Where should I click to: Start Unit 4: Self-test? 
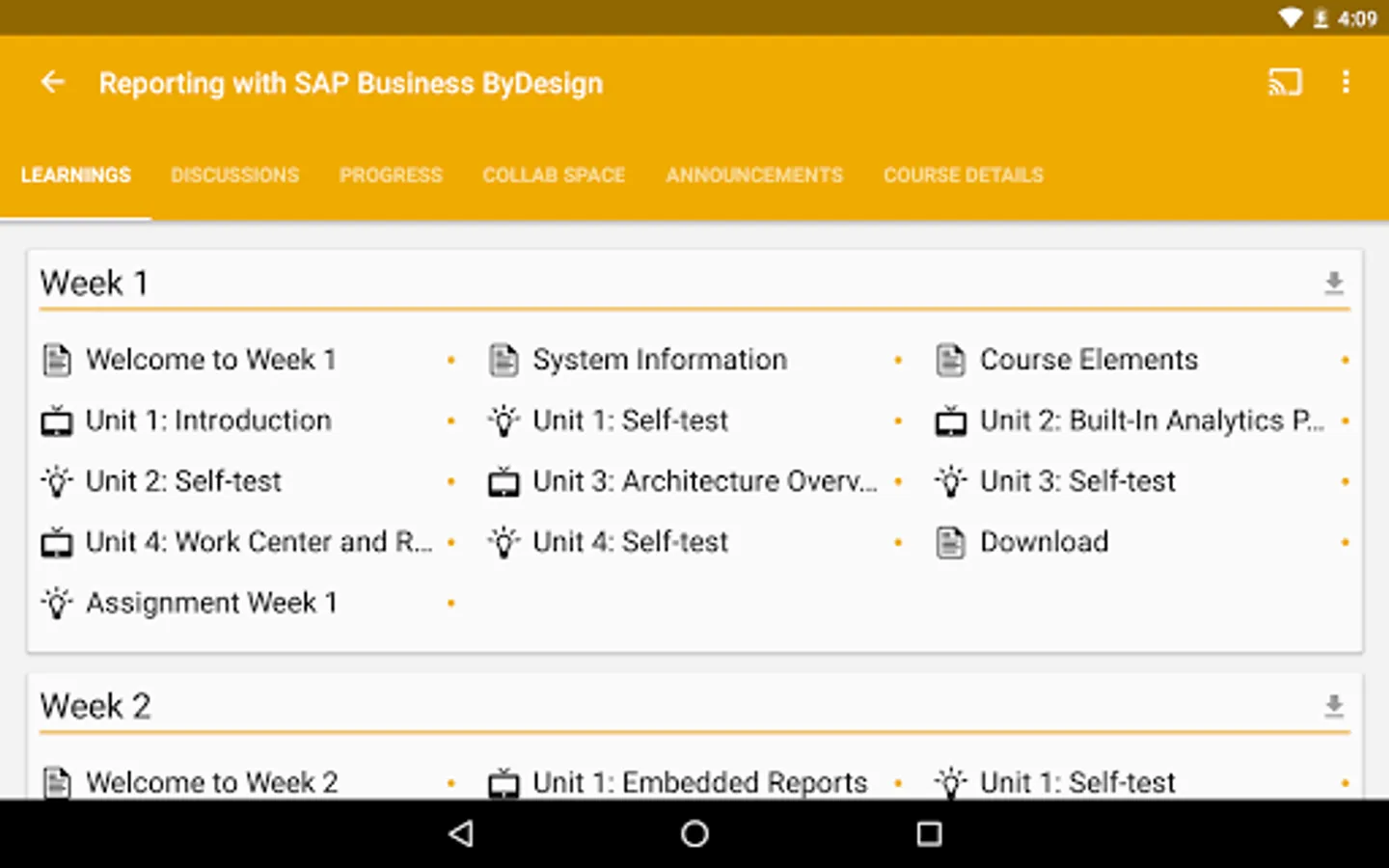click(630, 542)
